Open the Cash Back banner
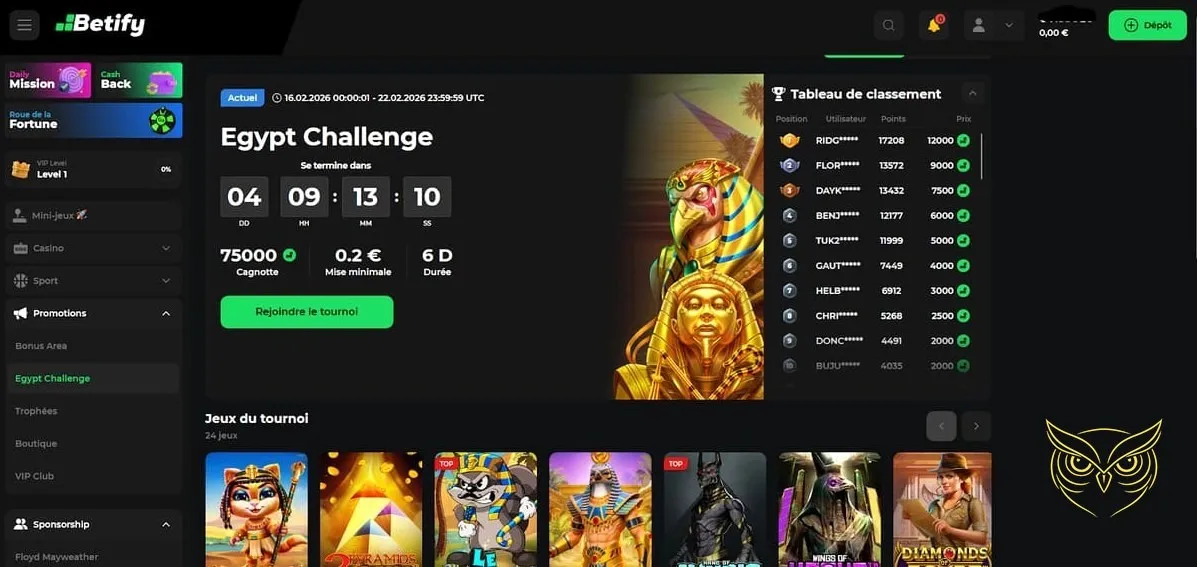This screenshot has width=1197, height=567. pyautogui.click(x=139, y=80)
